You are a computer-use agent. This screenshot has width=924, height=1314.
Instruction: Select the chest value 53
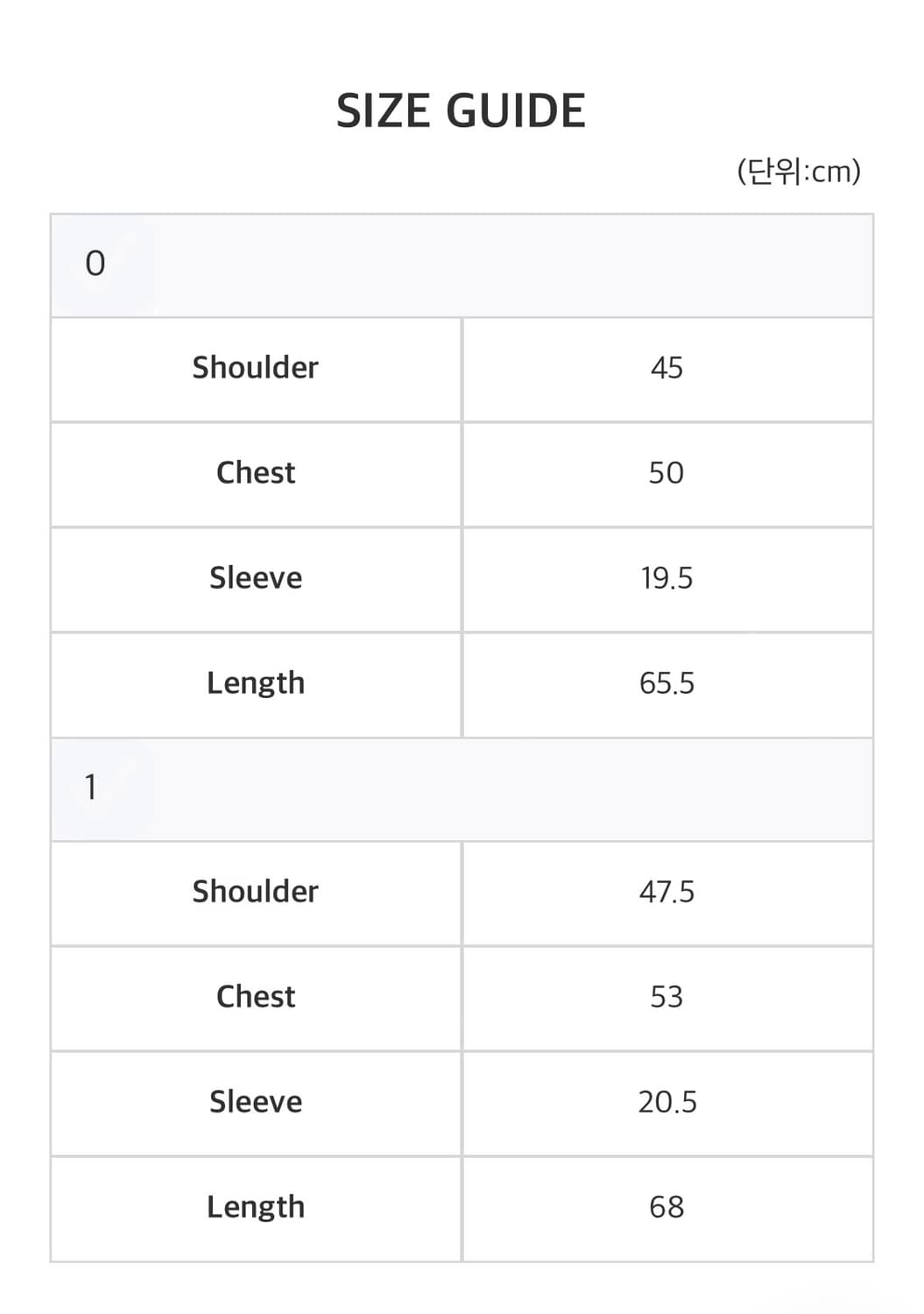click(667, 997)
